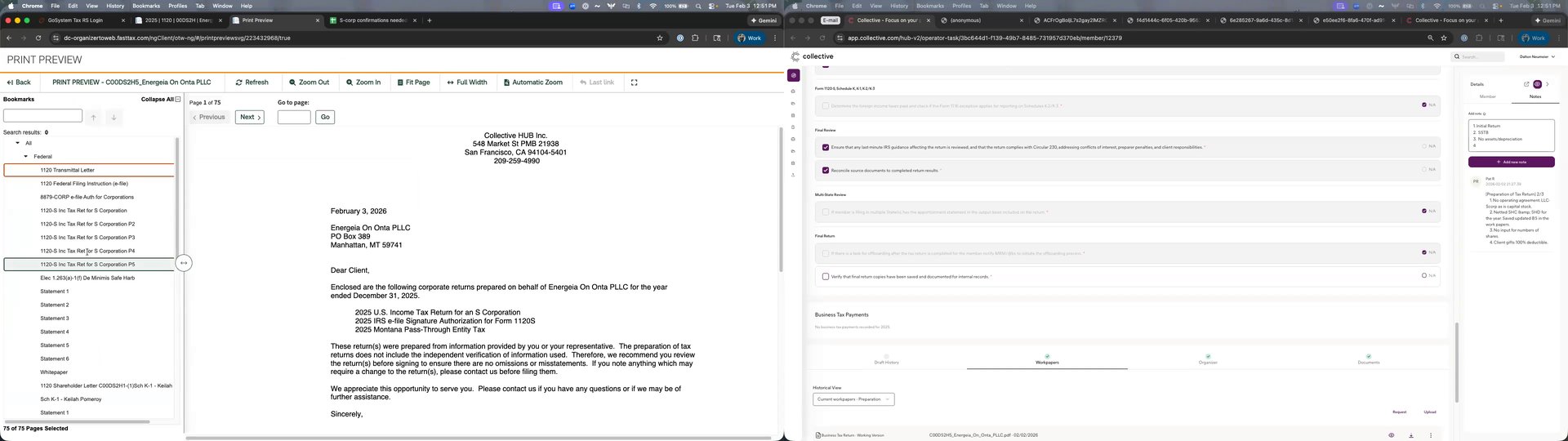This screenshot has height=441, width=1568.
Task: Click the Collective logo in the header
Action: pos(812,56)
